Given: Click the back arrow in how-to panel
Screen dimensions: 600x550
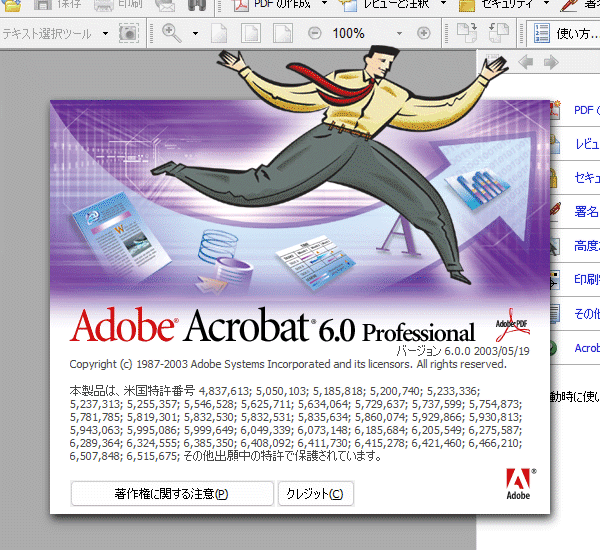Looking at the screenshot, I should pos(525,62).
